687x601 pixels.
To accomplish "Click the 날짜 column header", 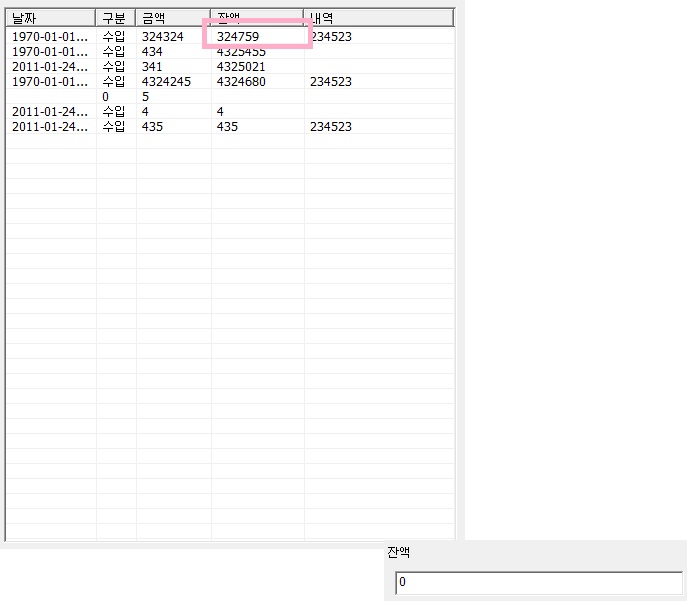I will coord(50,18).
